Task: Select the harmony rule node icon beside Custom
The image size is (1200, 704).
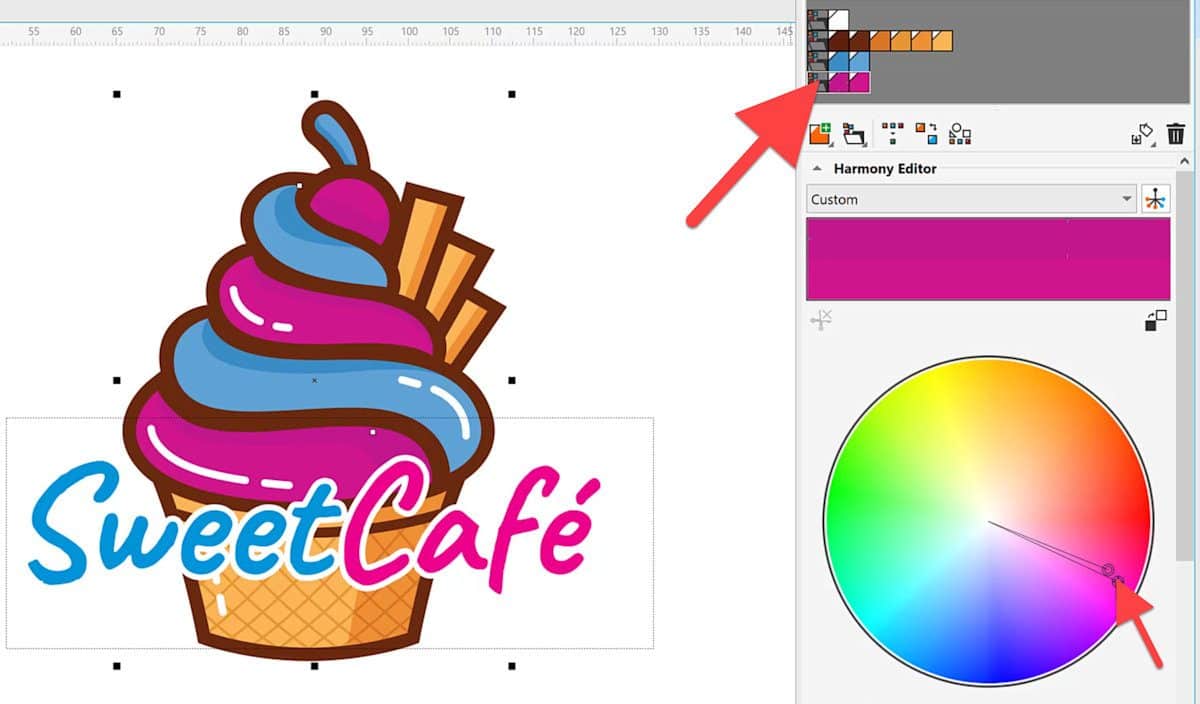Action: [1156, 198]
